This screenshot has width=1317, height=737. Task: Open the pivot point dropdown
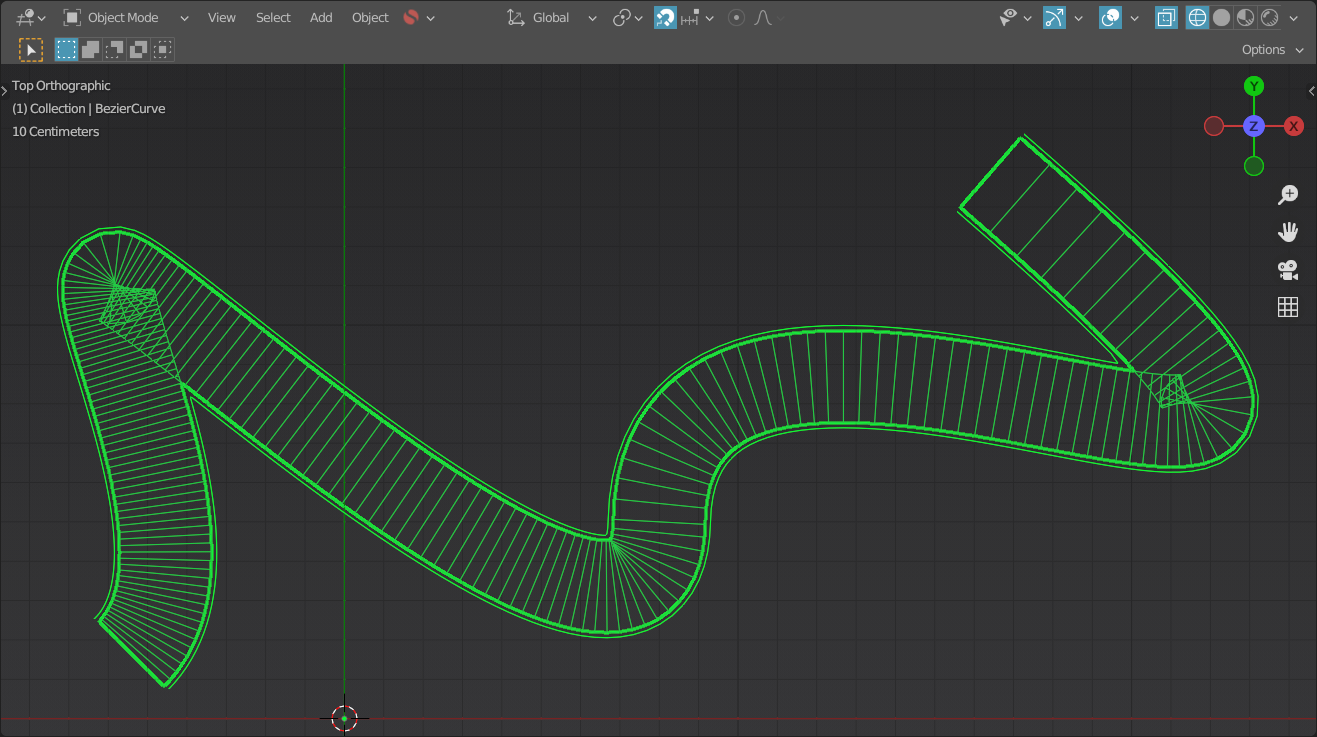point(628,18)
